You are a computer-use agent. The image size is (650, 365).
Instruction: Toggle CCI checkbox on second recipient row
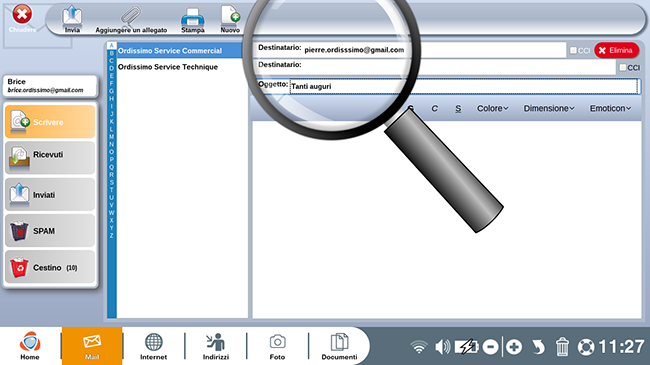[623, 67]
